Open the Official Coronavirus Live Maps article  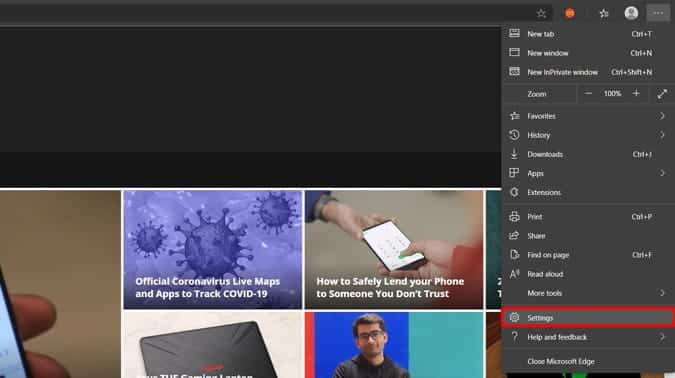tap(207, 288)
